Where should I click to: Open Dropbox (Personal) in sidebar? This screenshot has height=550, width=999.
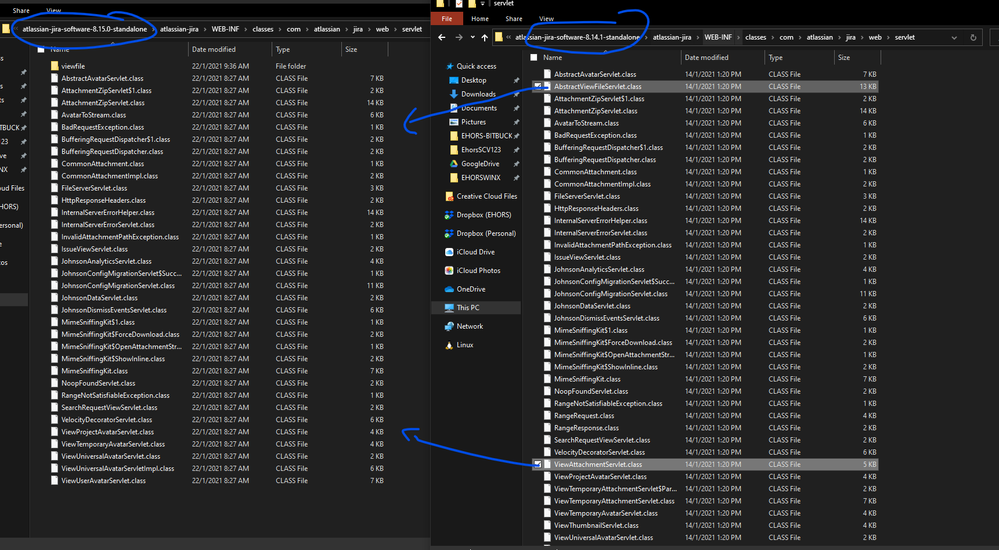pyautogui.click(x=486, y=233)
